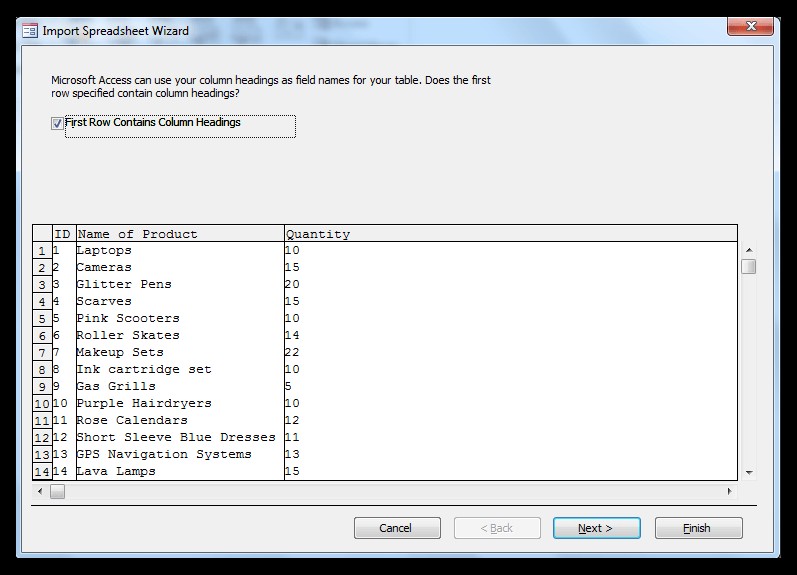Click row selector number 14
The image size is (797, 575).
(42, 472)
